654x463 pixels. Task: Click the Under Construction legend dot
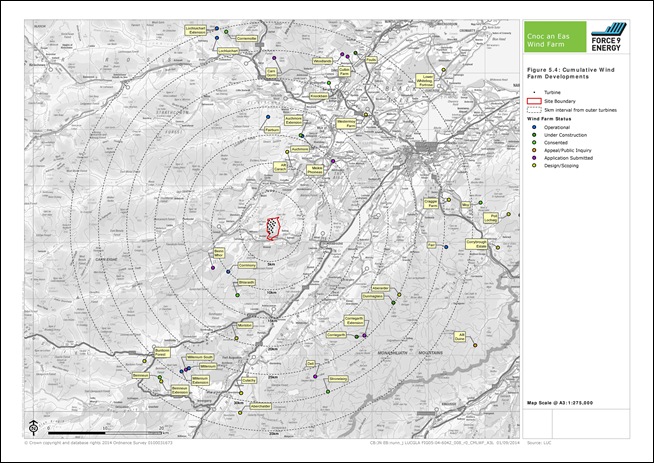[534, 135]
